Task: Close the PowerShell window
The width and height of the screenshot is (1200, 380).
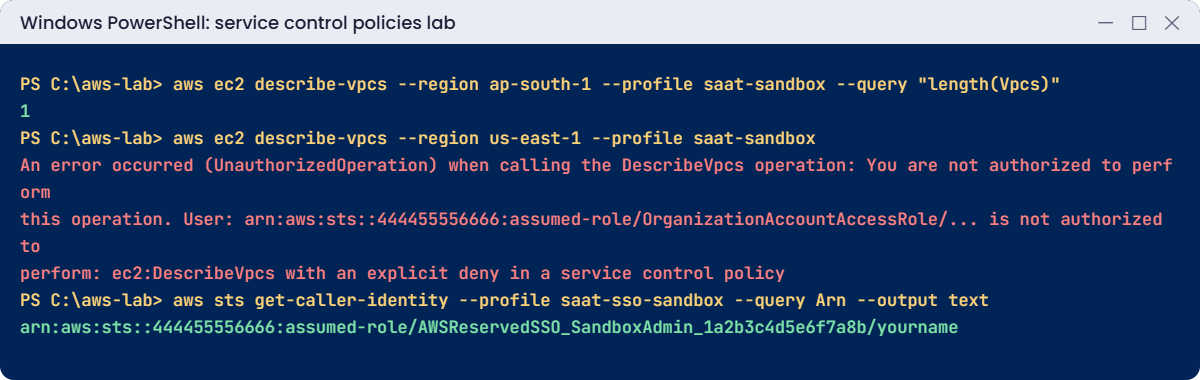Action: [1170, 23]
